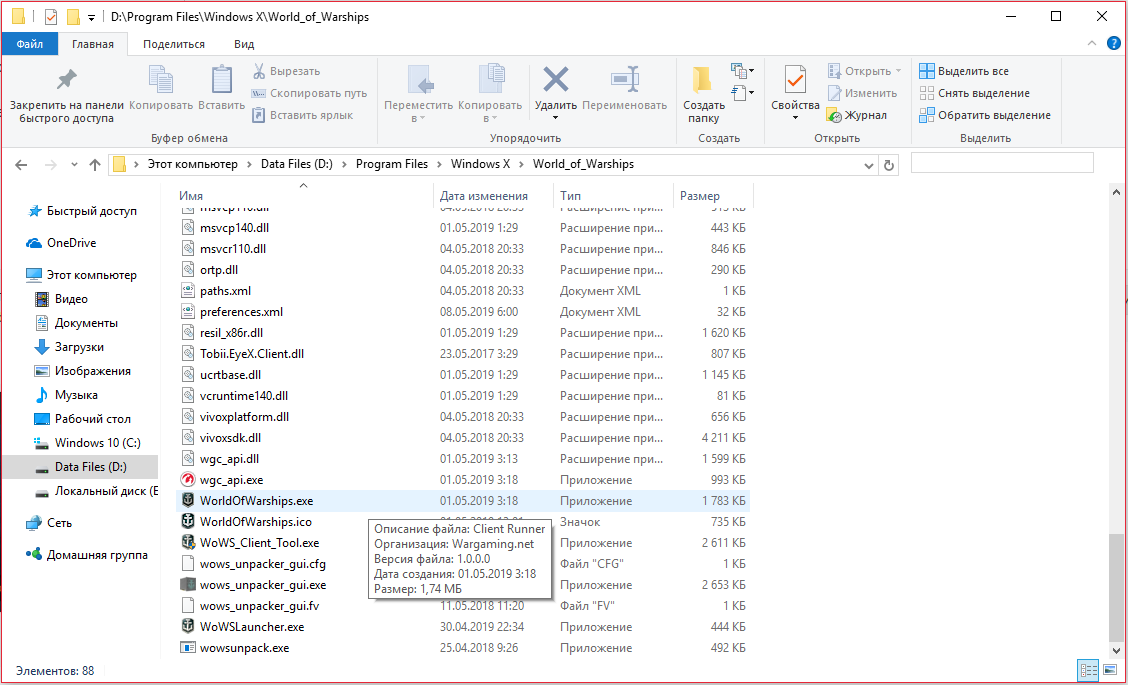This screenshot has width=1128, height=685.
Task: Click the search box input field
Action: point(1002,163)
